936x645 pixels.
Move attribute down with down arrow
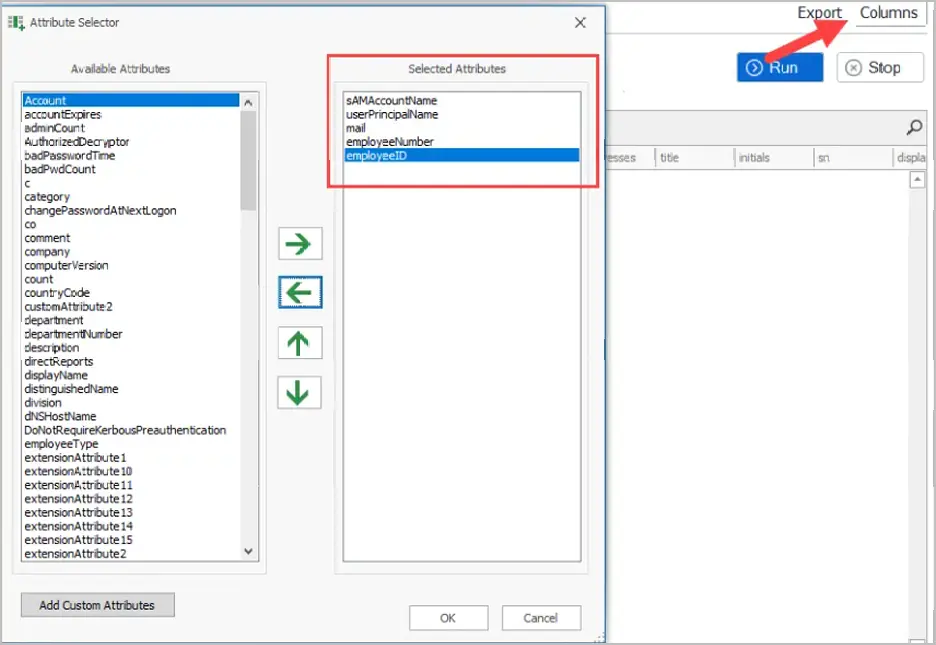(x=300, y=392)
